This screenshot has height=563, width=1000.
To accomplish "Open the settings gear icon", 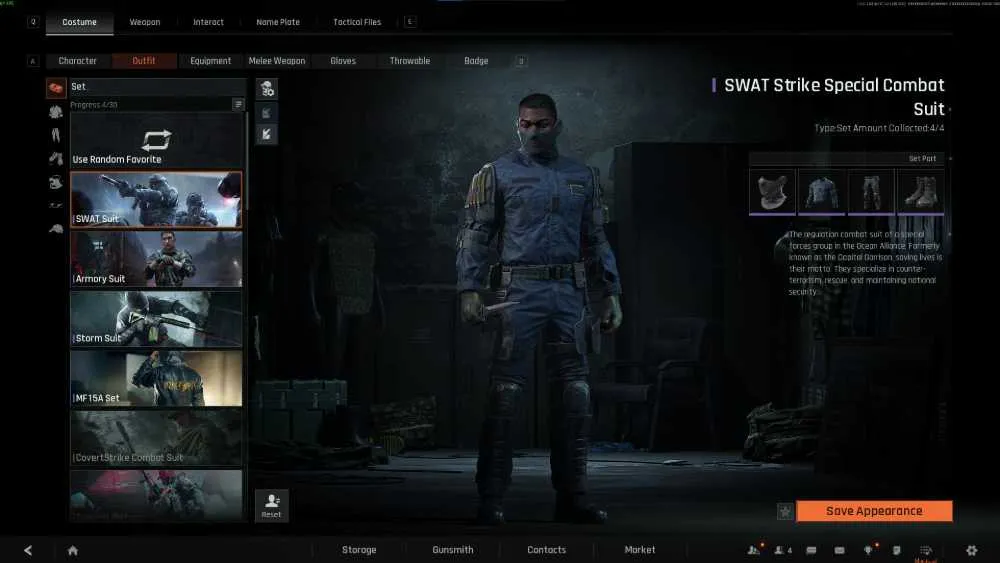I will pos(971,550).
